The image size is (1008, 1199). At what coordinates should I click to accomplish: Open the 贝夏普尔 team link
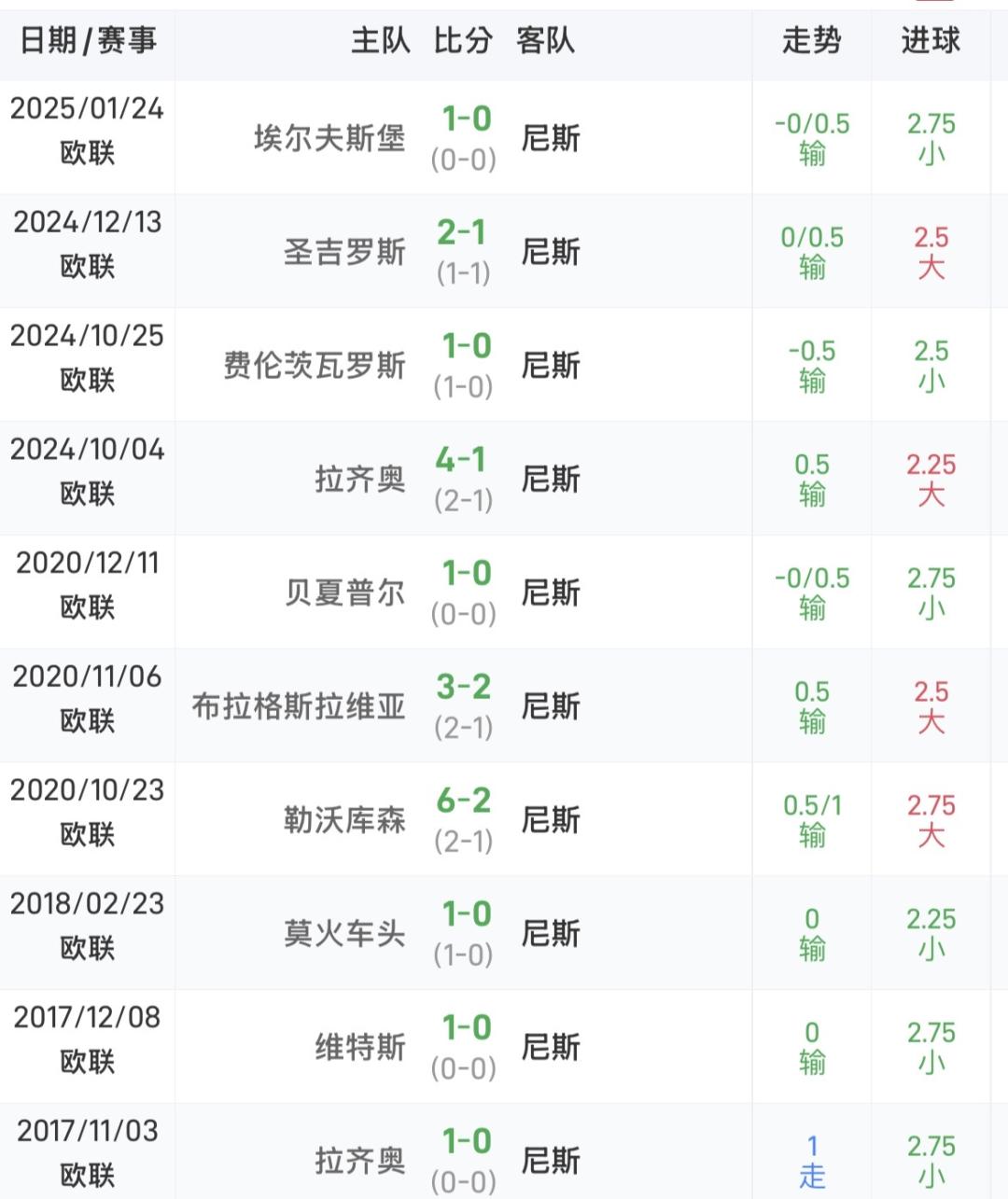344,593
